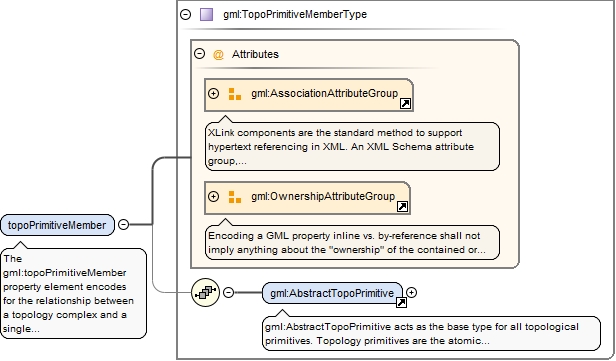
Task: Collapse the Attributes section
Action: 200,53
